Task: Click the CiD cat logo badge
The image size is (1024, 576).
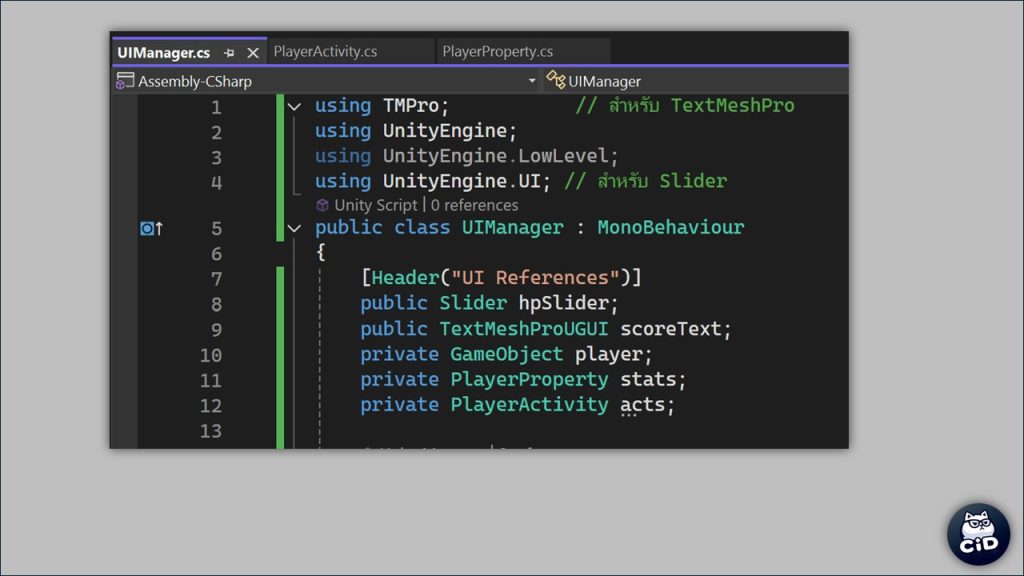Action: tap(978, 534)
